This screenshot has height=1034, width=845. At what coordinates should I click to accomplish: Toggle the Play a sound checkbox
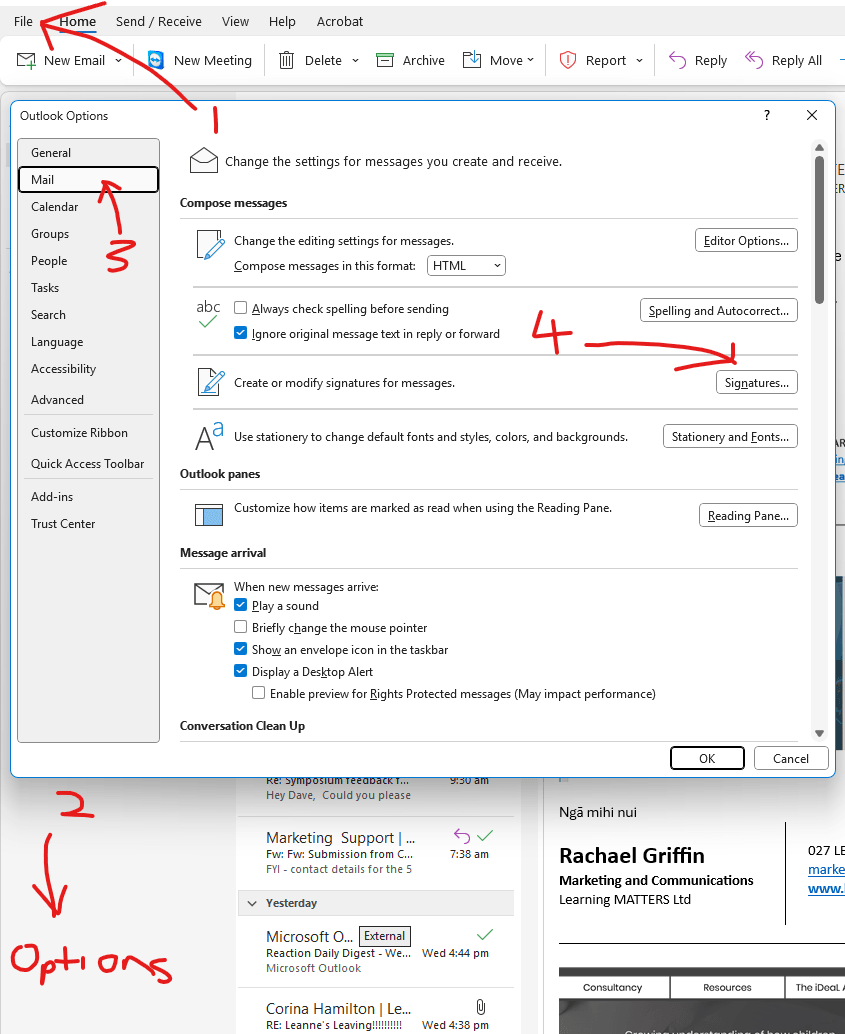tap(241, 605)
